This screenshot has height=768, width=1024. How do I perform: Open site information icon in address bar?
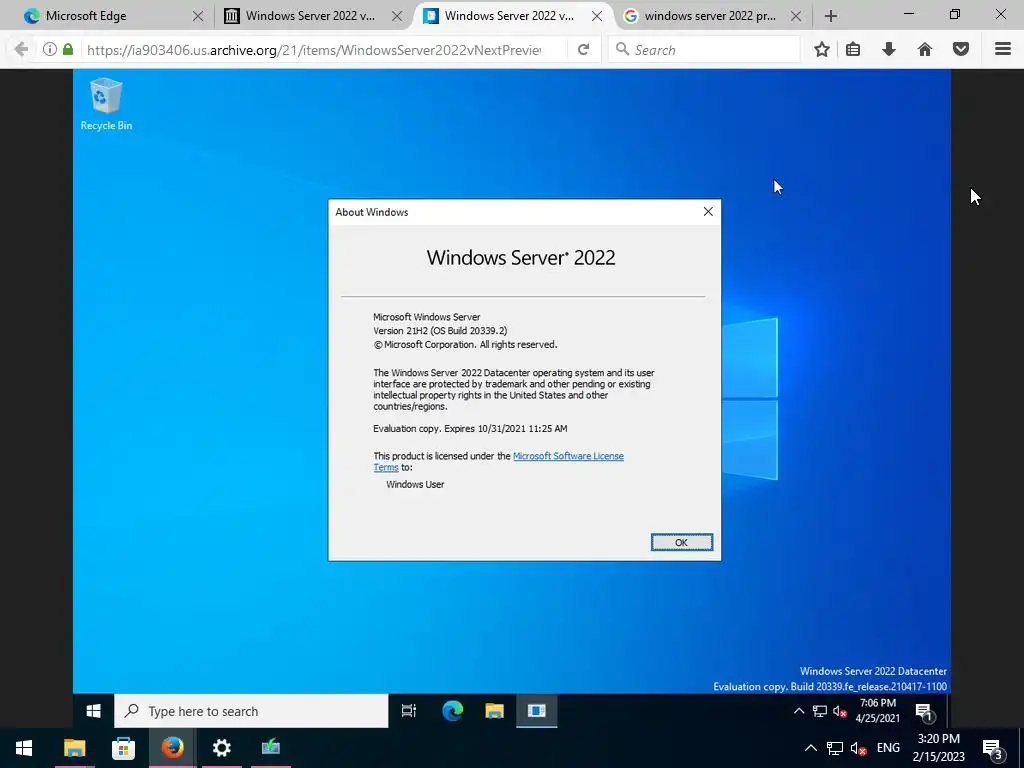click(50, 49)
